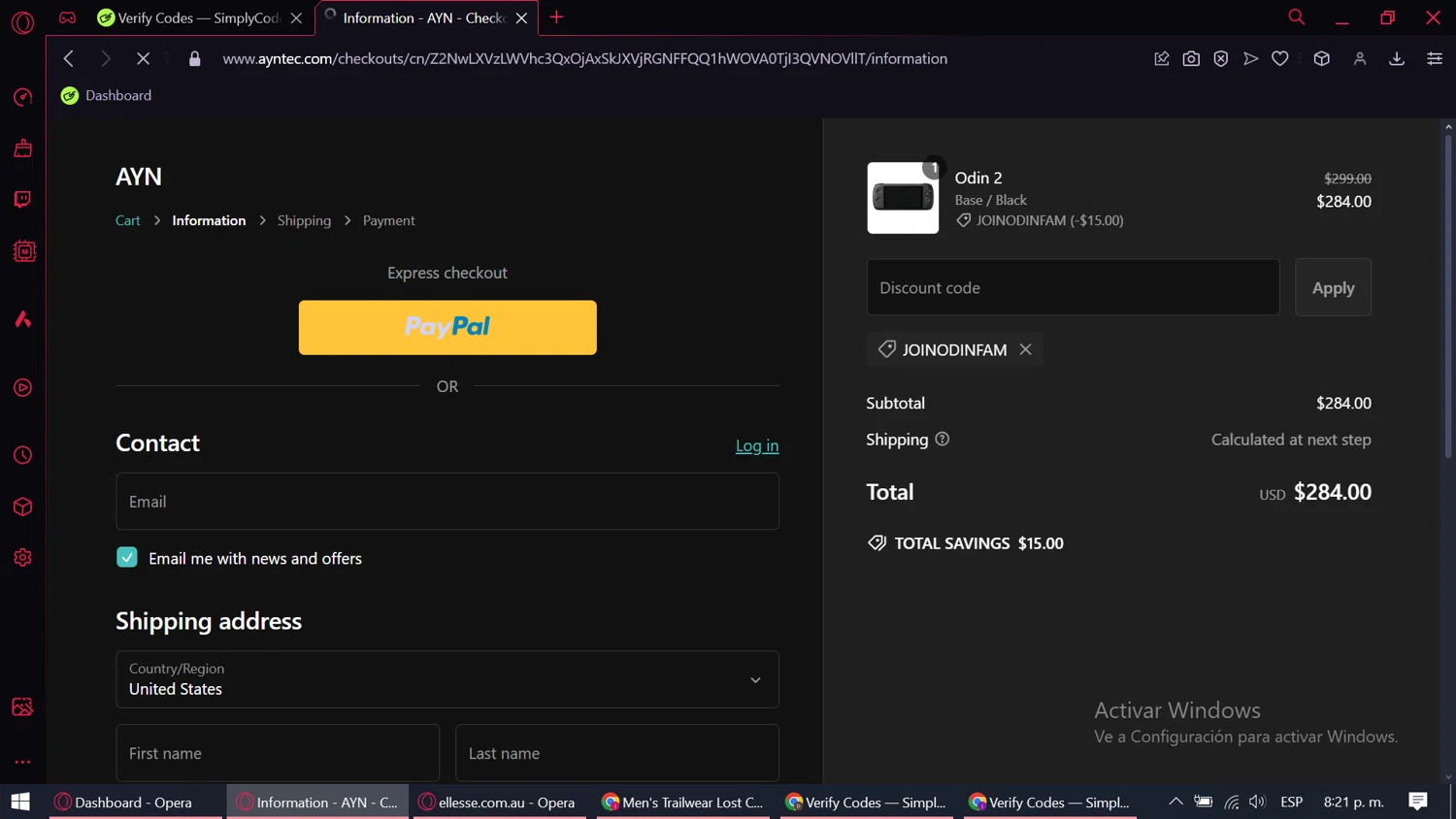
Task: Click the Log in link
Action: tap(757, 445)
